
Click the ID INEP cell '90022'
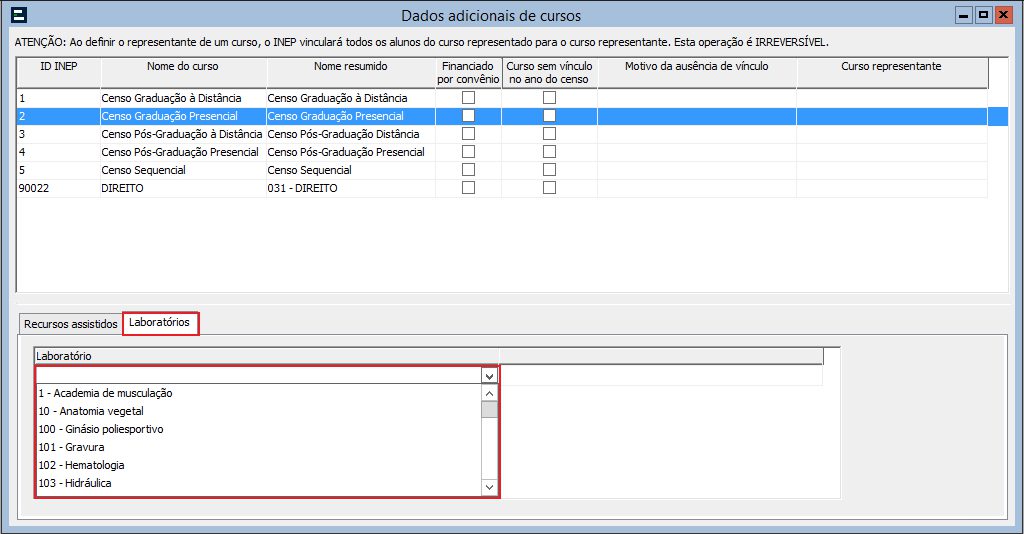click(x=59, y=187)
